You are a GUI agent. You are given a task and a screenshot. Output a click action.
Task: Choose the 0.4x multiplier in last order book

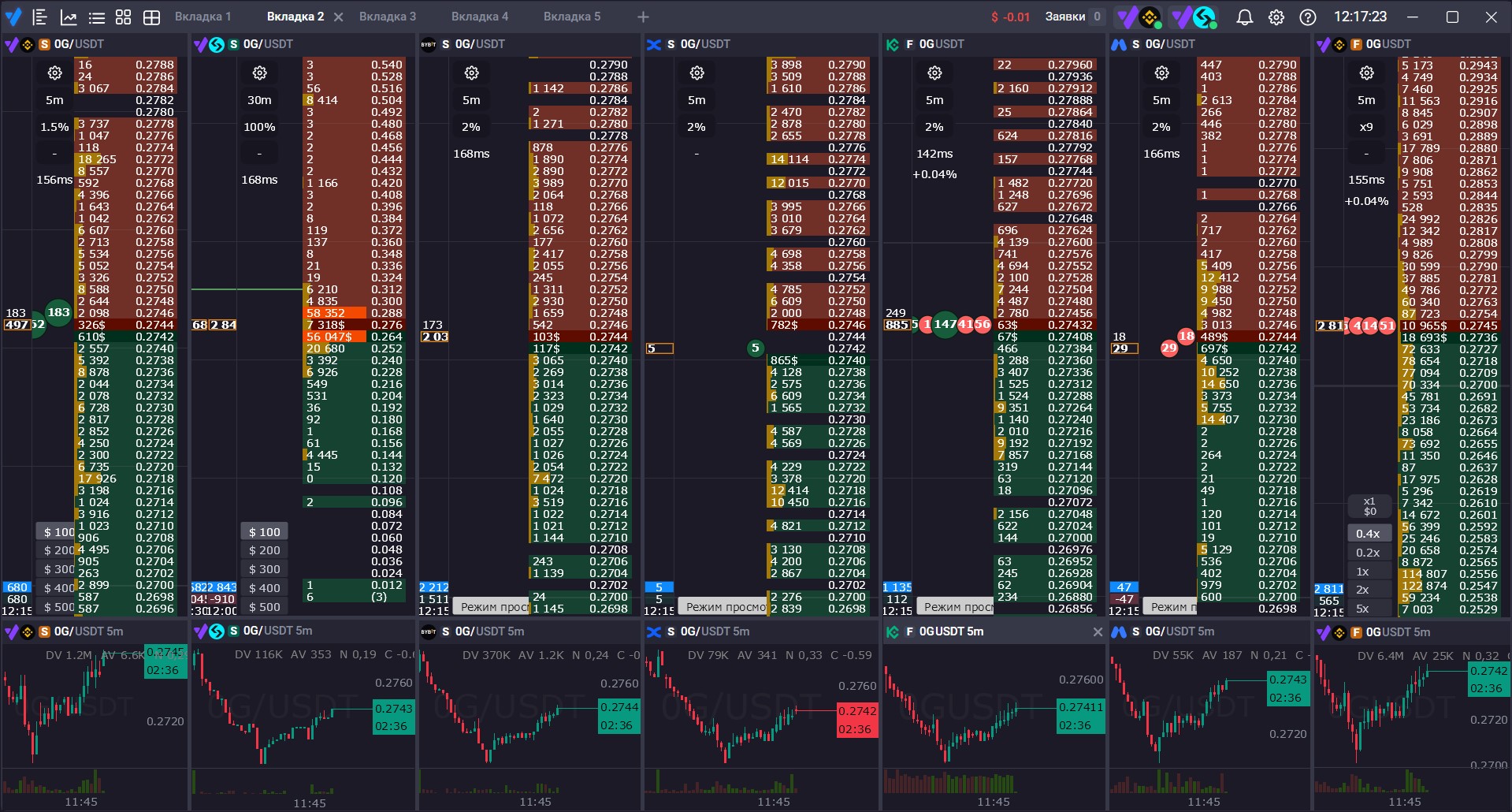[x=1368, y=534]
